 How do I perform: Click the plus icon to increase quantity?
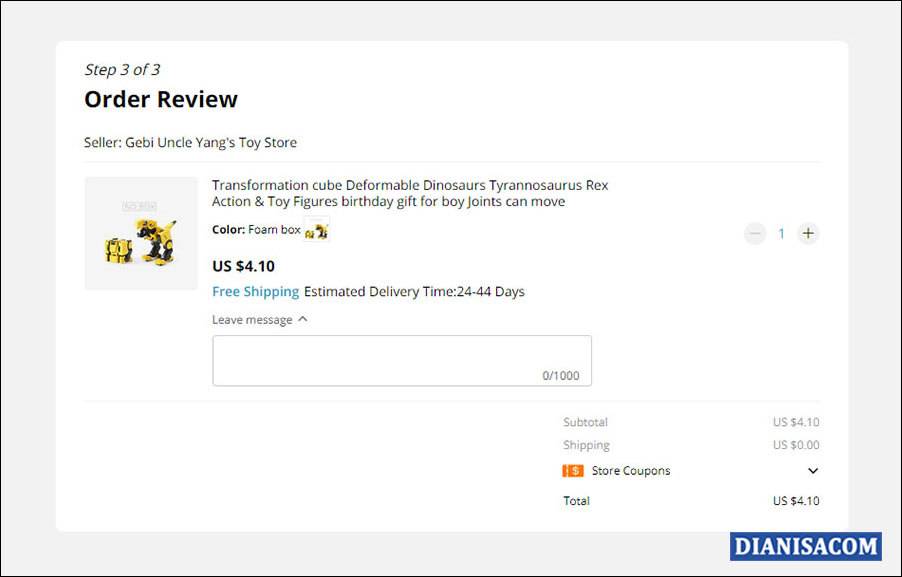point(808,233)
